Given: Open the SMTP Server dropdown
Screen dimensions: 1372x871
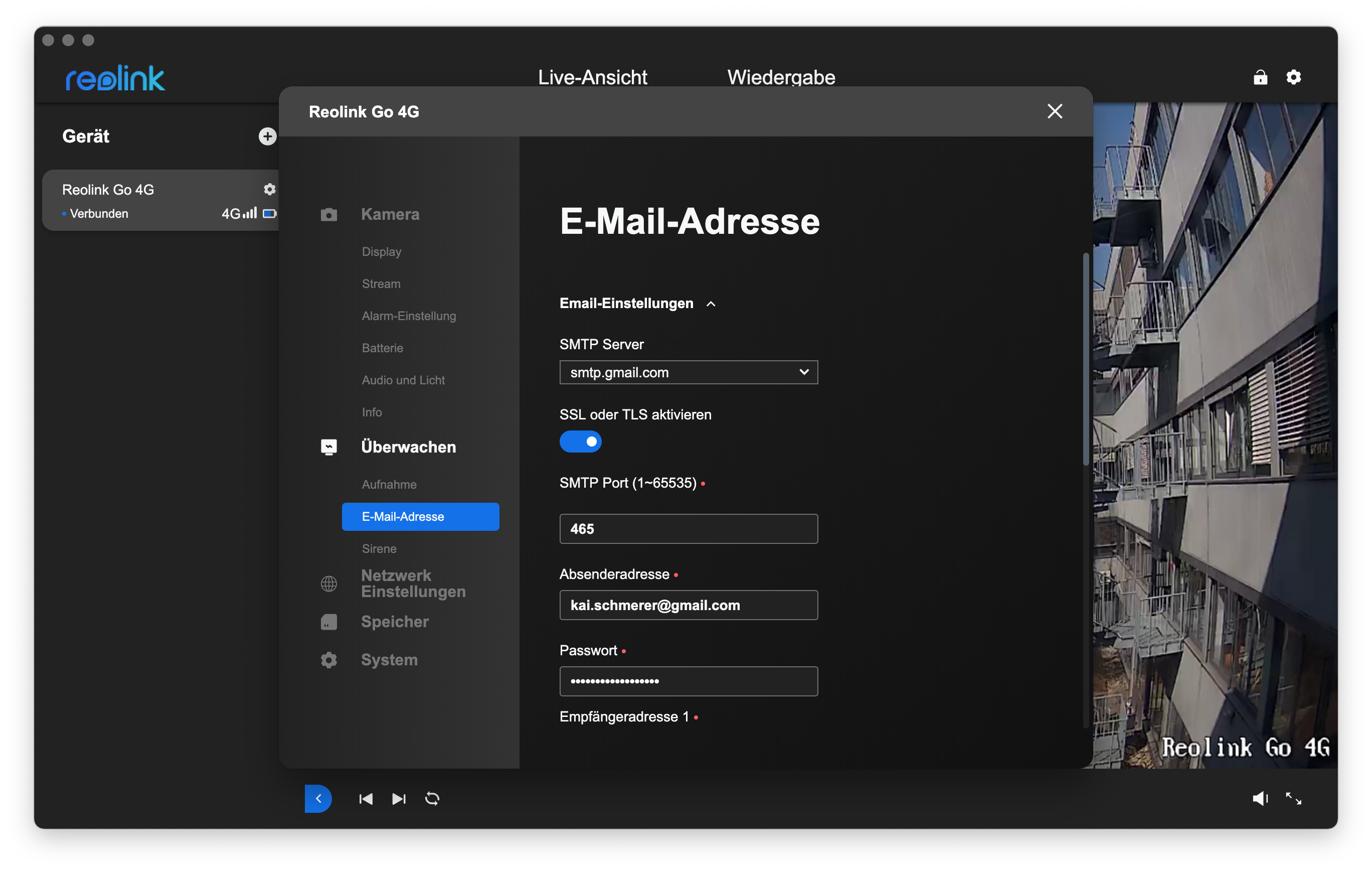Looking at the screenshot, I should coord(689,372).
